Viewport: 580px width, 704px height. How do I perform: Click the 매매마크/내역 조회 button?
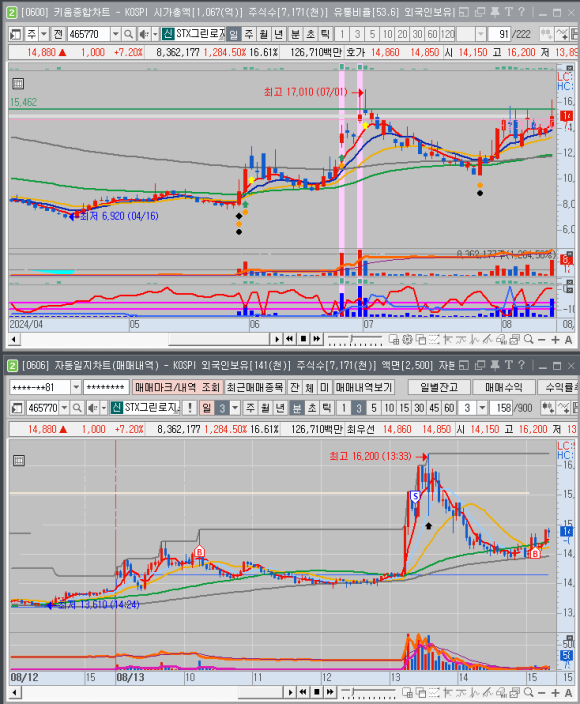click(x=177, y=387)
